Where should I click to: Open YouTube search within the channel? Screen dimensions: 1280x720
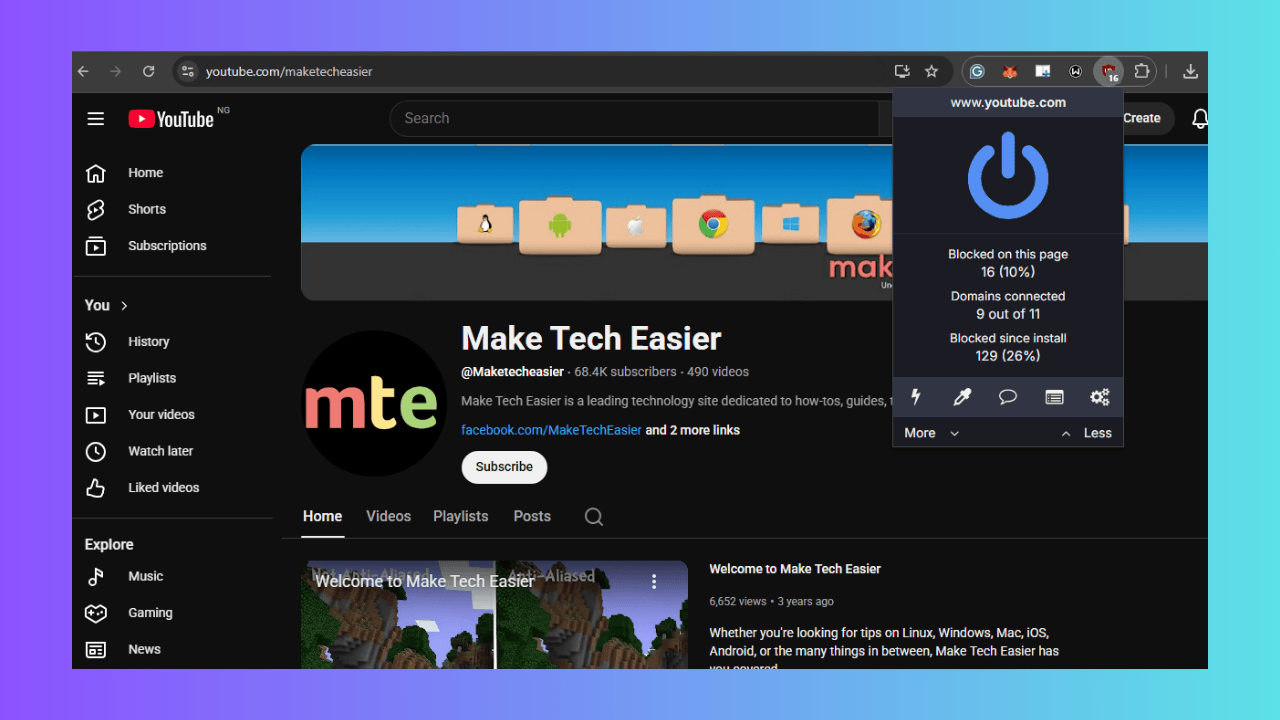pyautogui.click(x=593, y=516)
